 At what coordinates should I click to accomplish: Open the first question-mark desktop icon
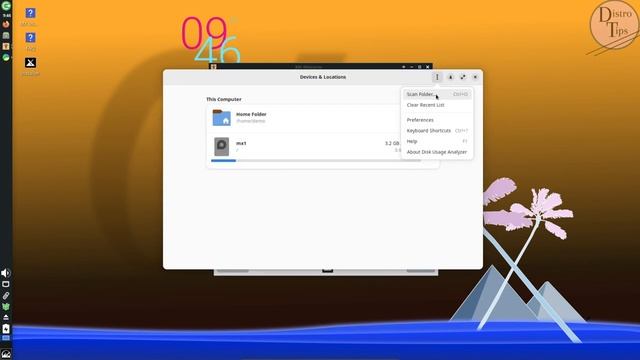click(x=30, y=13)
